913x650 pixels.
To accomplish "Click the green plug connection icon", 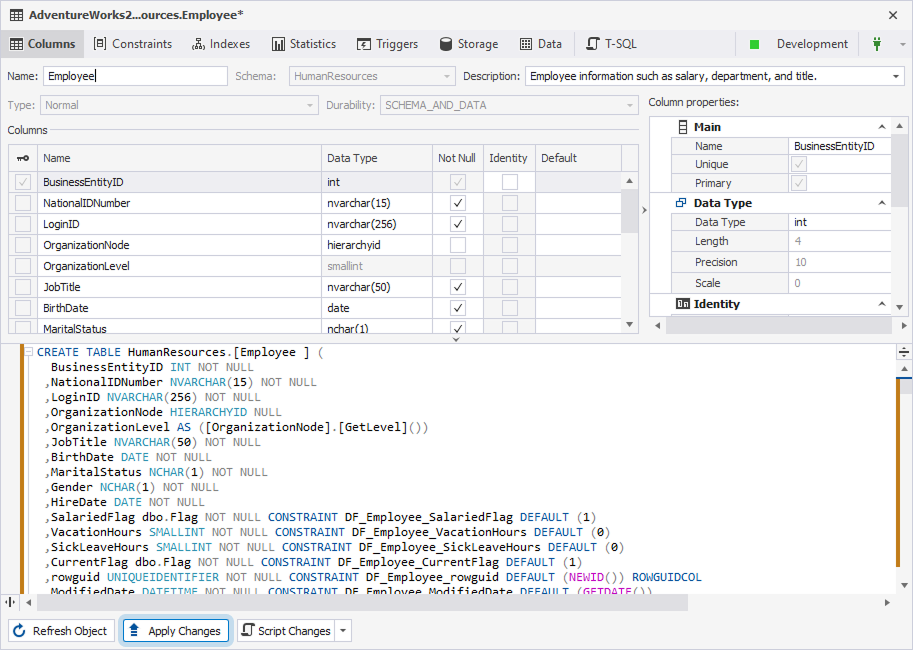I will point(876,44).
